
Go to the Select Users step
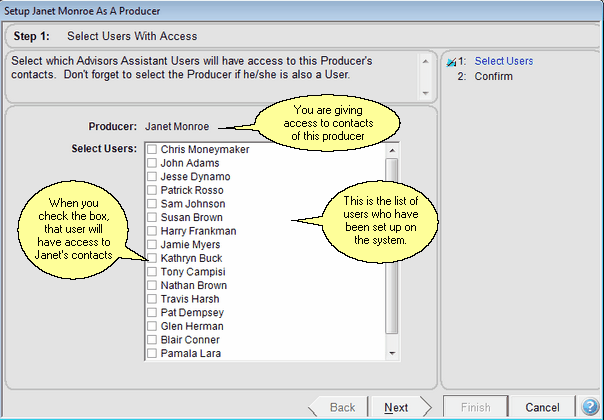(503, 61)
